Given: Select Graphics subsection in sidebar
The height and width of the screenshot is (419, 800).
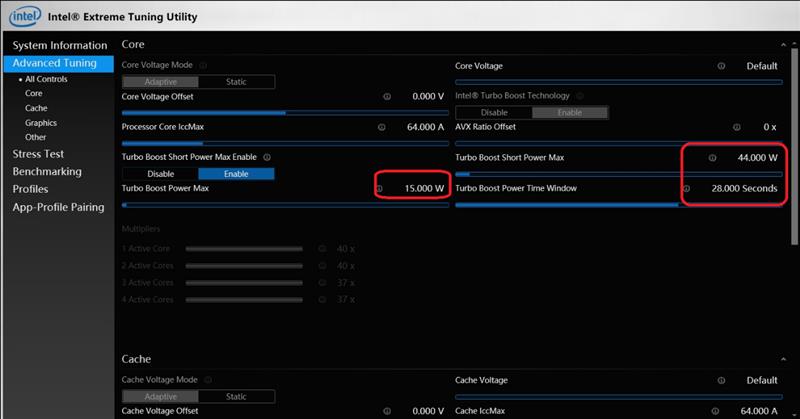Looking at the screenshot, I should point(41,123).
